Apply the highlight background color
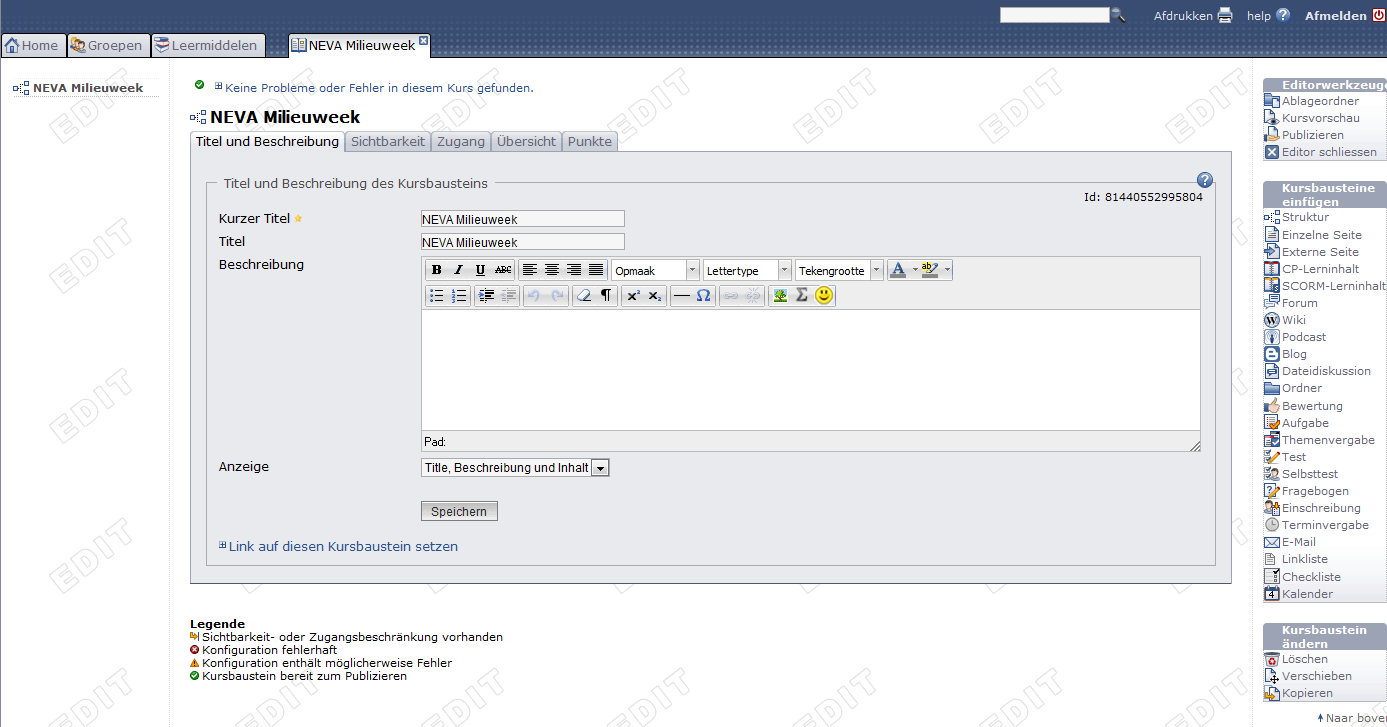This screenshot has width=1387, height=727. click(930, 270)
